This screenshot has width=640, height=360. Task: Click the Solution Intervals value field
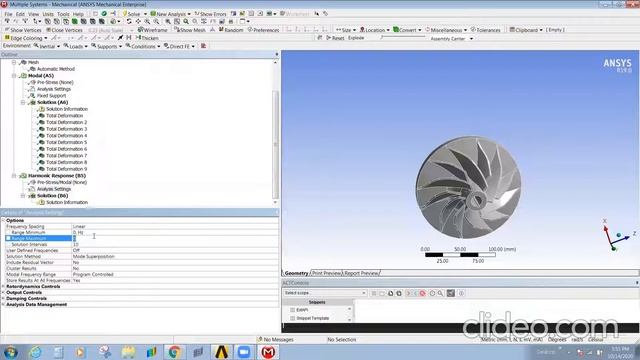pyautogui.click(x=175, y=244)
